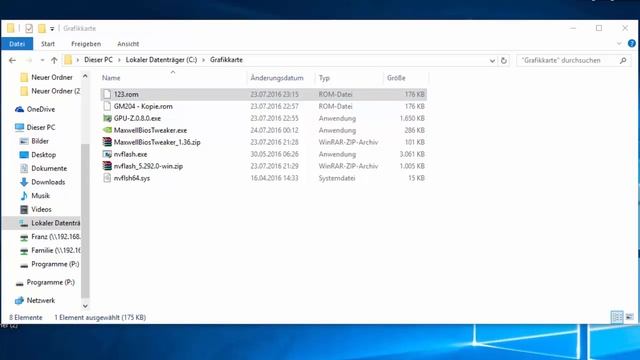Image resolution: width=640 pixels, height=360 pixels.
Task: Switch to large icons view in status bar
Action: click(x=630, y=317)
